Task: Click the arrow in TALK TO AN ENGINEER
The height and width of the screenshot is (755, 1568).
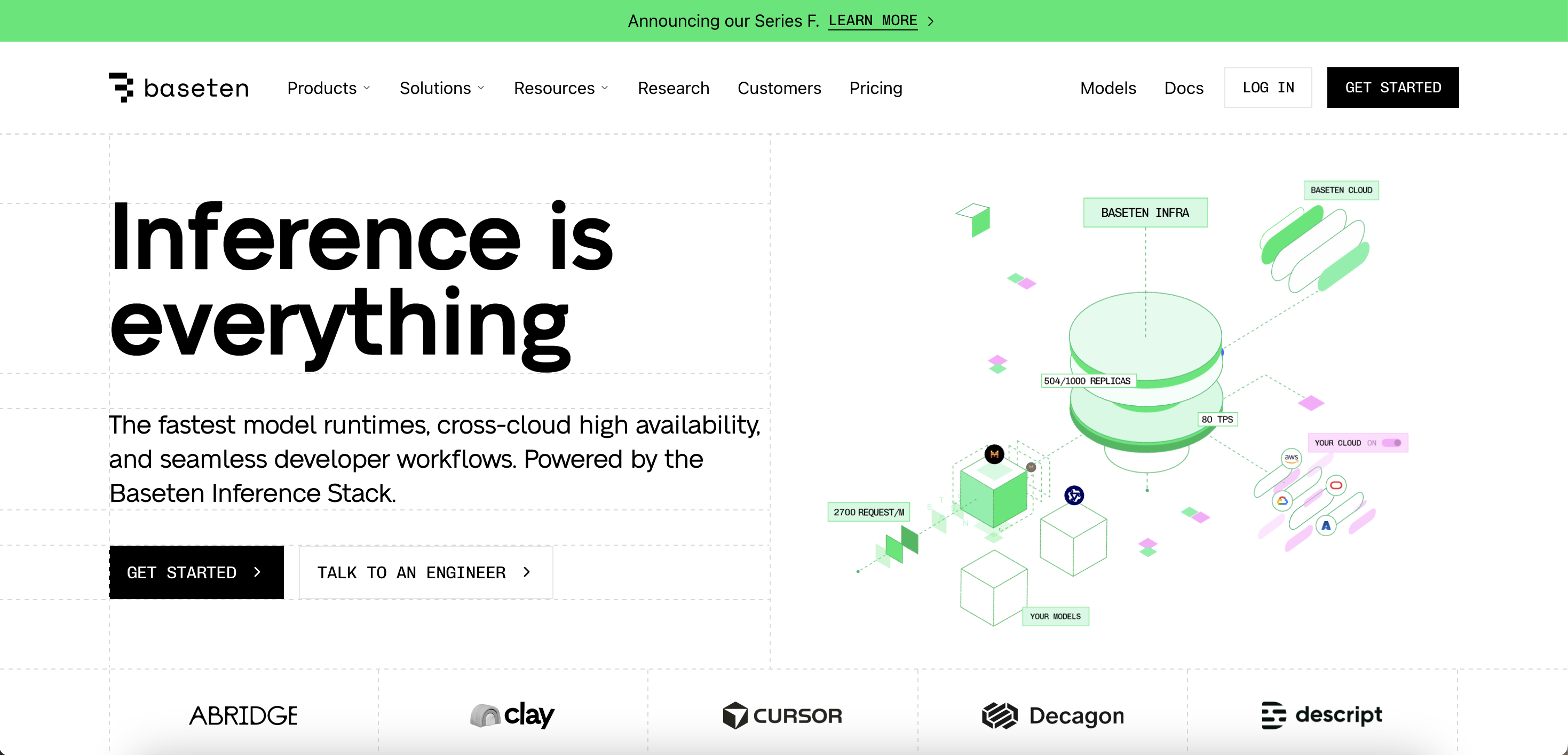Action: pos(527,572)
